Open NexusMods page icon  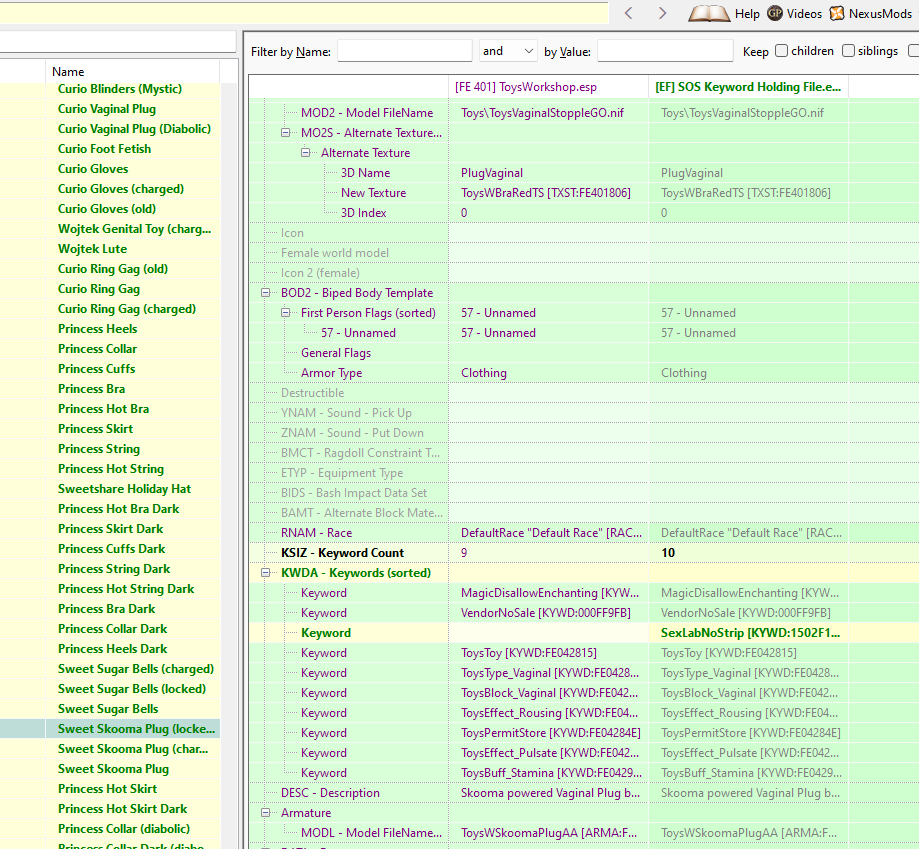[x=837, y=13]
